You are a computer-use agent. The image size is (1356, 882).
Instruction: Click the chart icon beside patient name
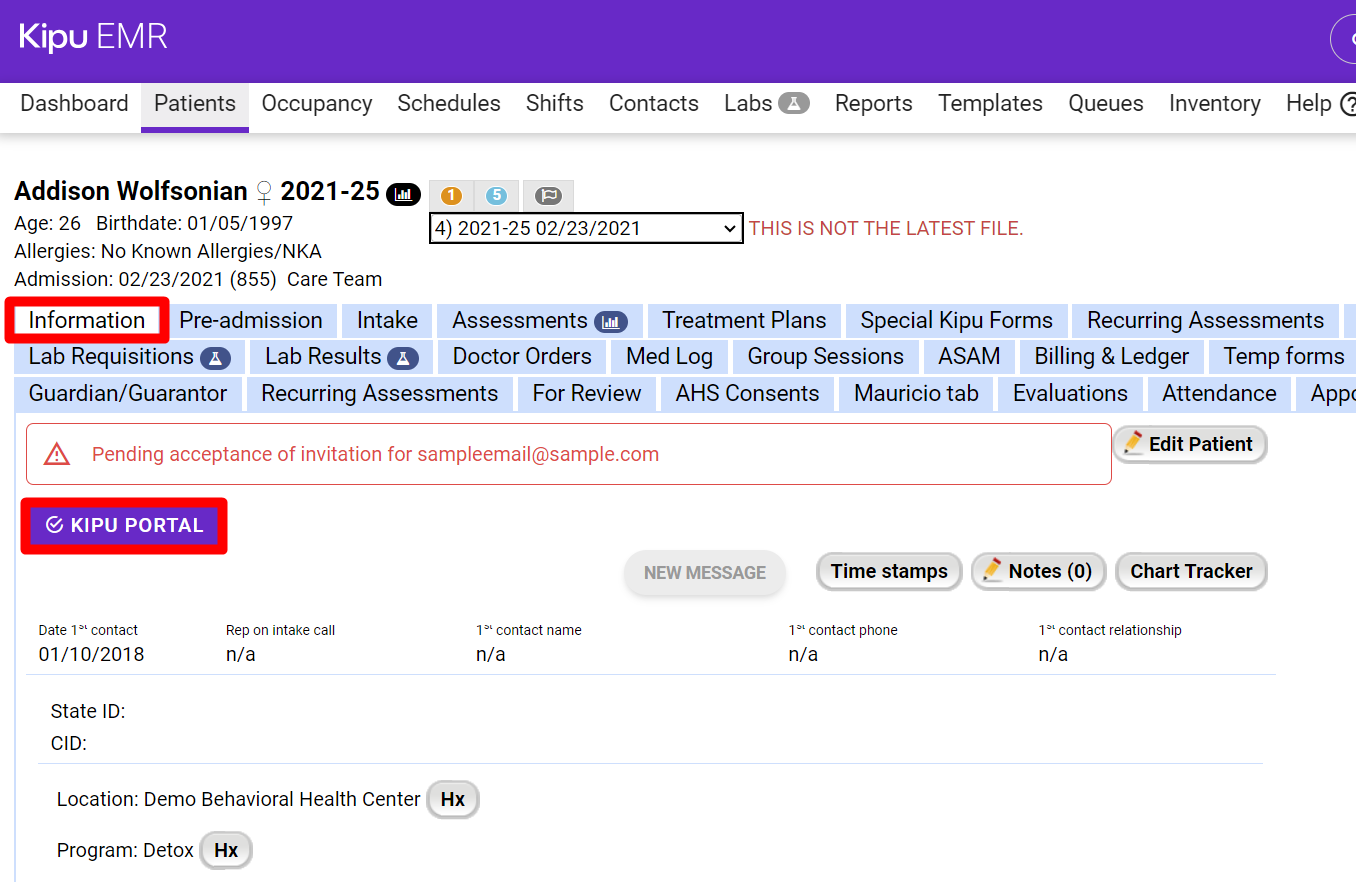pos(403,193)
